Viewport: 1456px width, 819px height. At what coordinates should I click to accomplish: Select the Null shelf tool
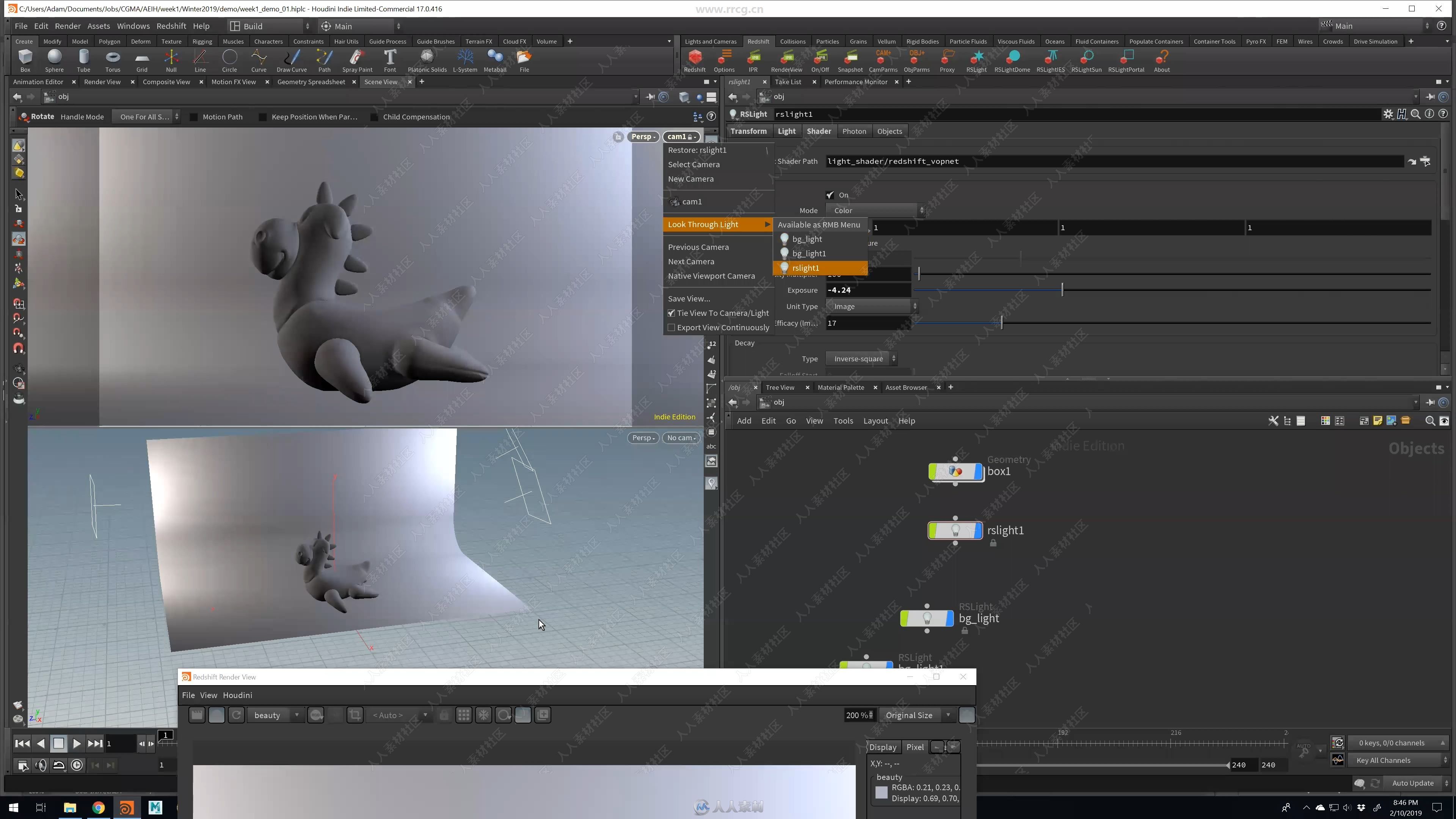(x=171, y=61)
